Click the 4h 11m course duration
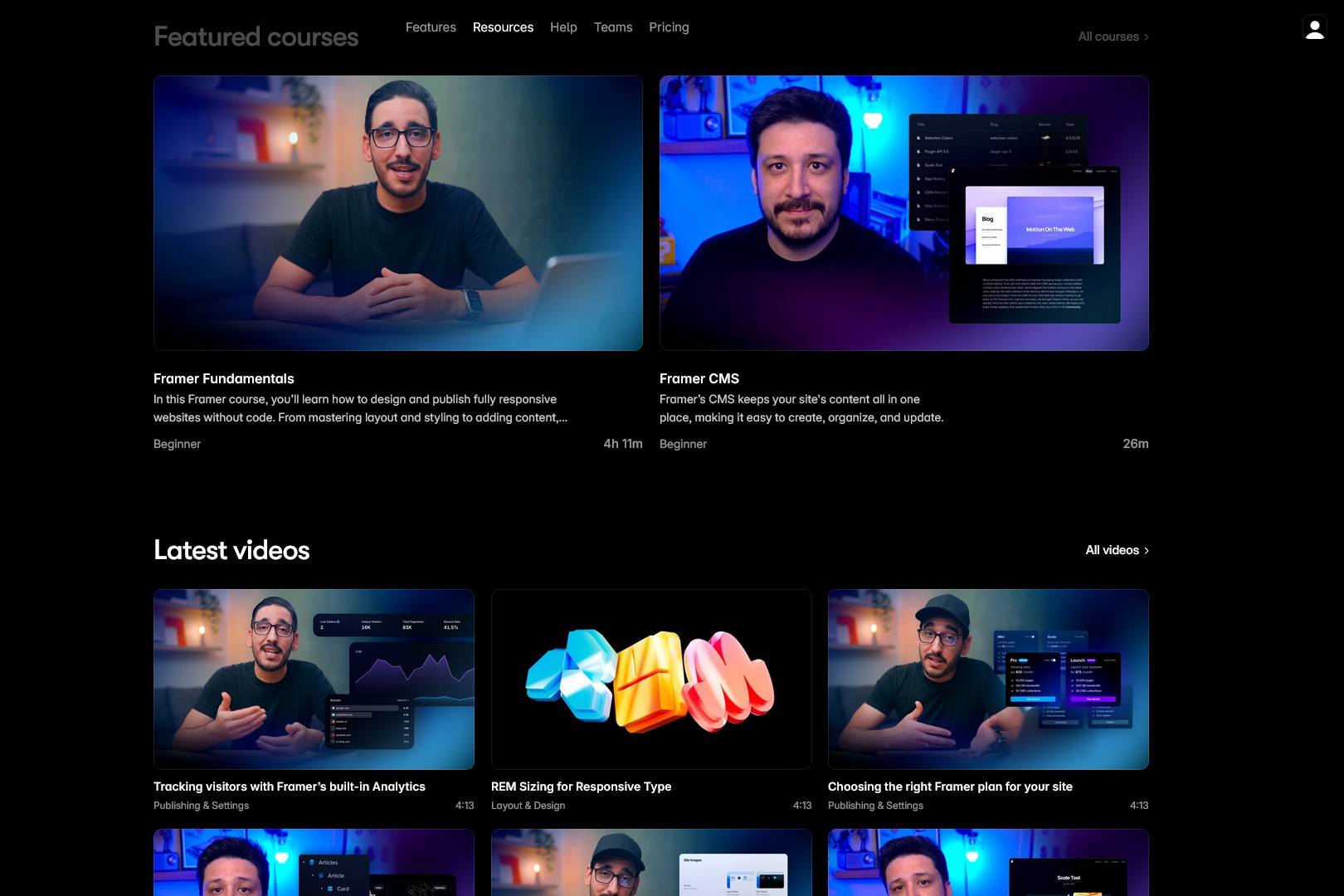 [623, 444]
